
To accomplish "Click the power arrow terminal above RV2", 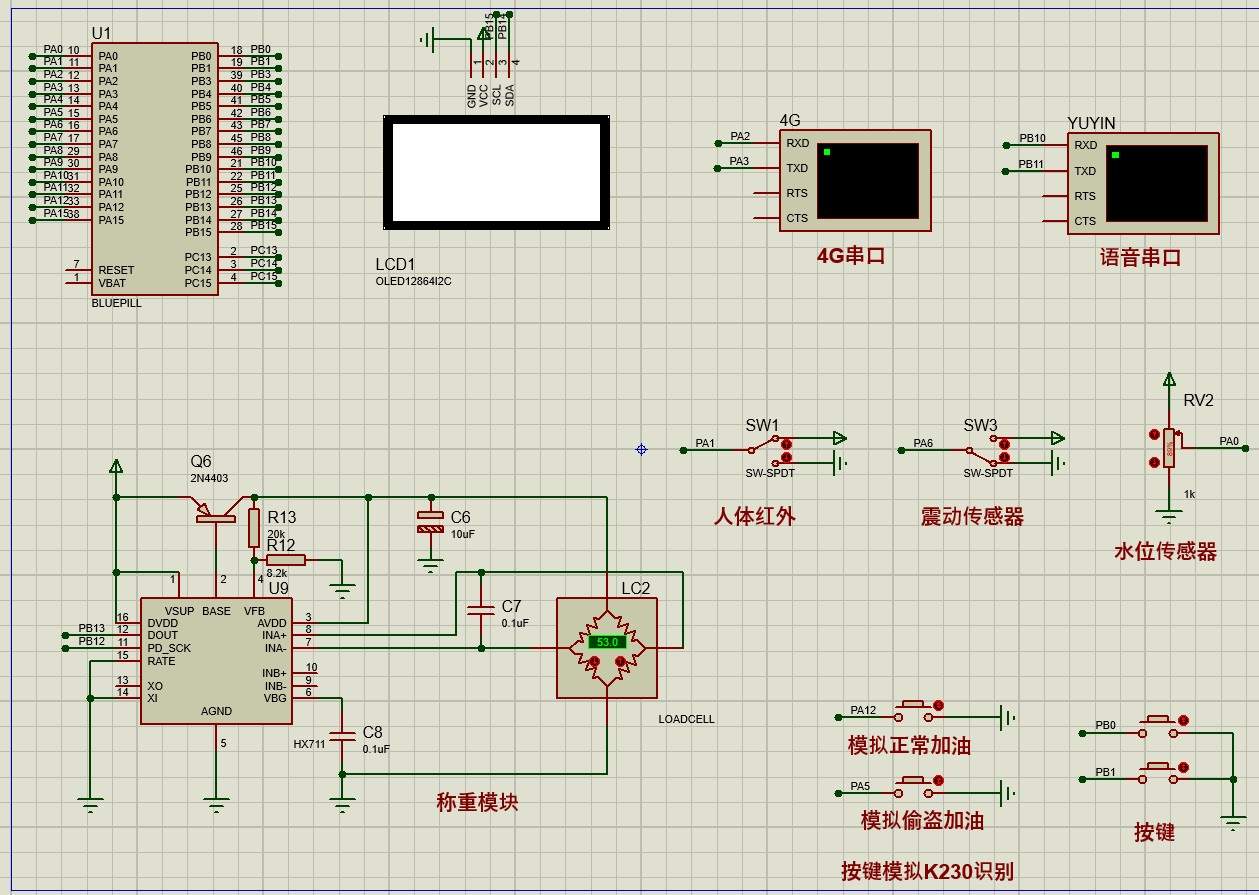I will 1168,380.
